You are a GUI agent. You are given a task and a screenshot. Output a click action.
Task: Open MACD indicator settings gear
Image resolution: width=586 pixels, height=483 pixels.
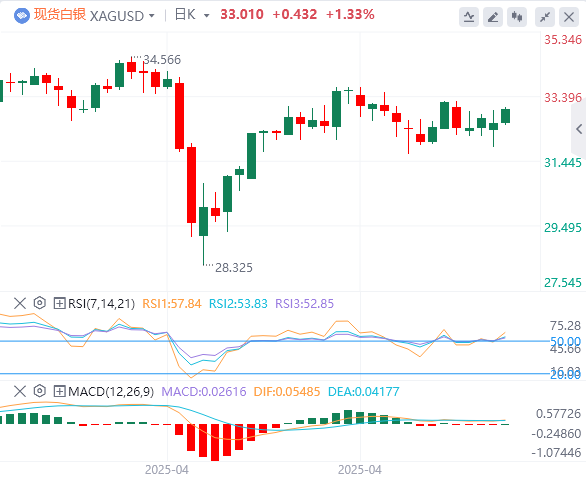40,391
